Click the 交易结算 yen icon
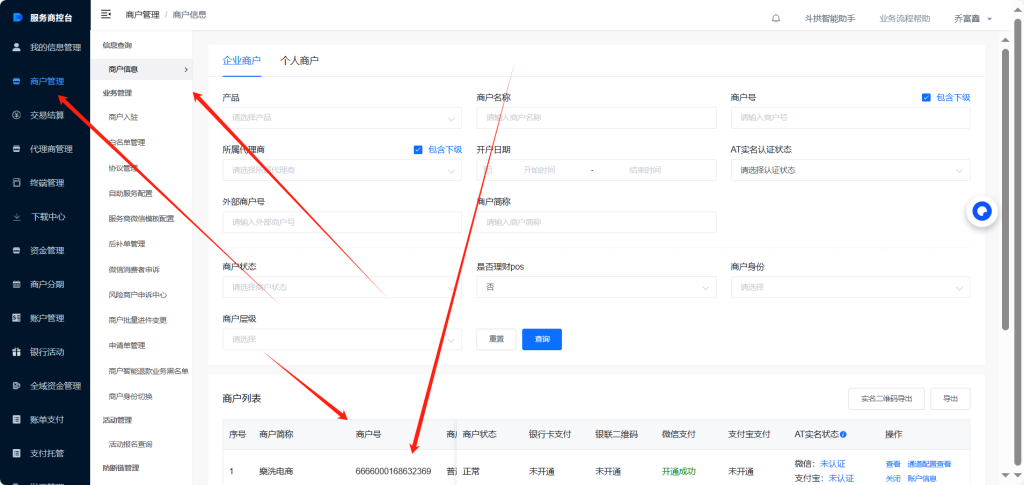 (17, 115)
